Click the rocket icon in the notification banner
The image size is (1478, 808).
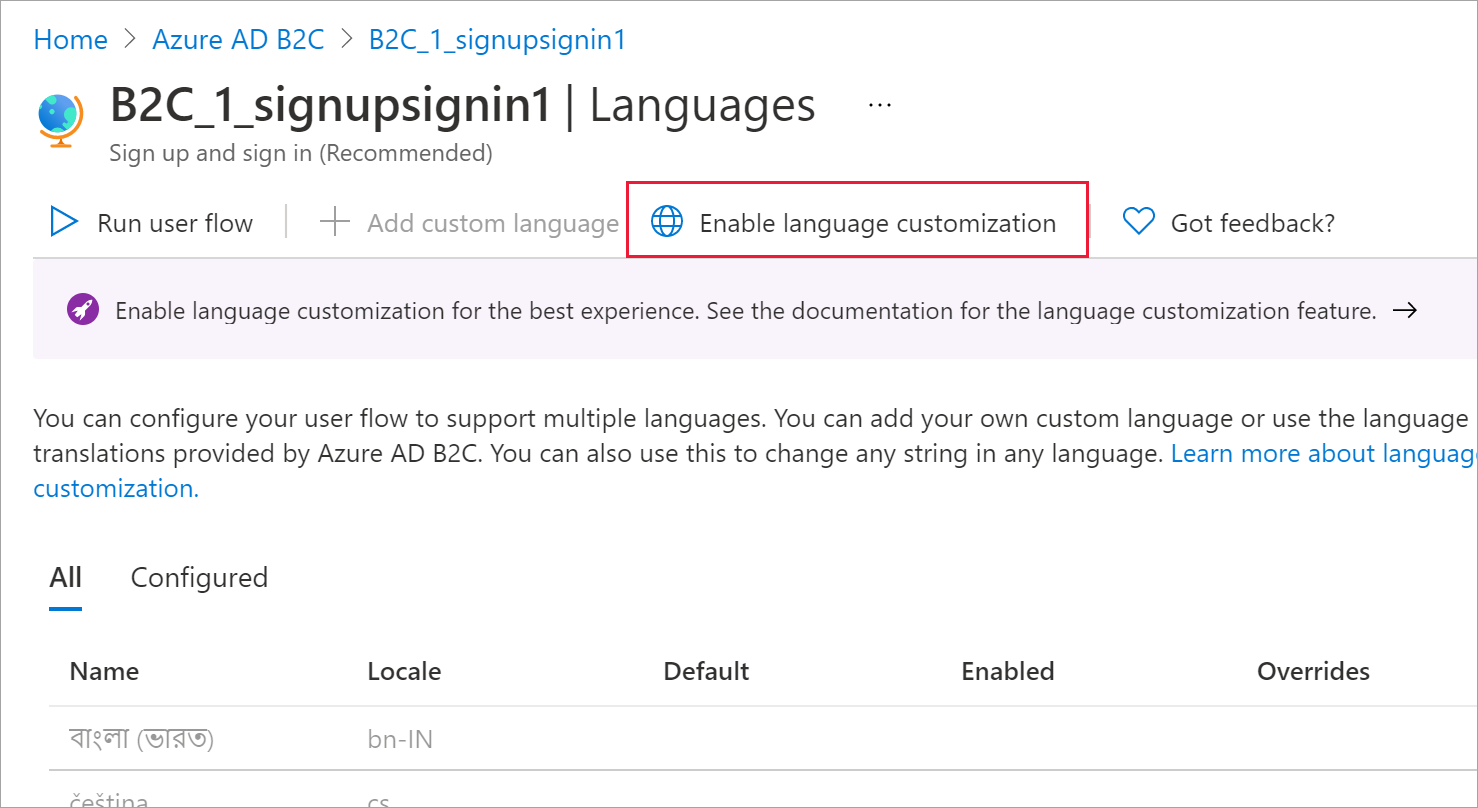[82, 309]
